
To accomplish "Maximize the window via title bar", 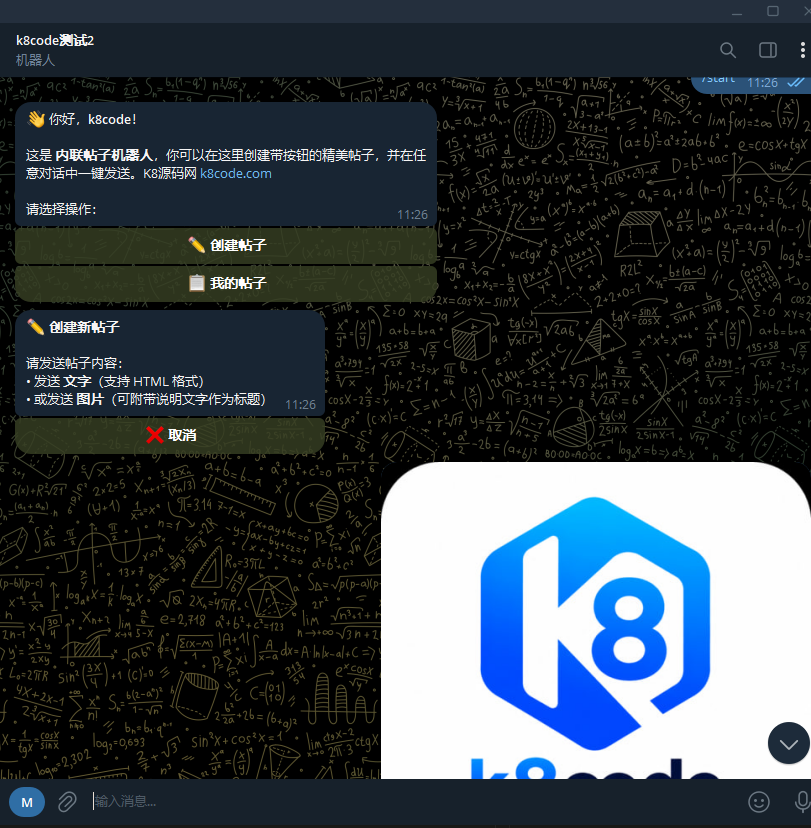I will (x=772, y=11).
